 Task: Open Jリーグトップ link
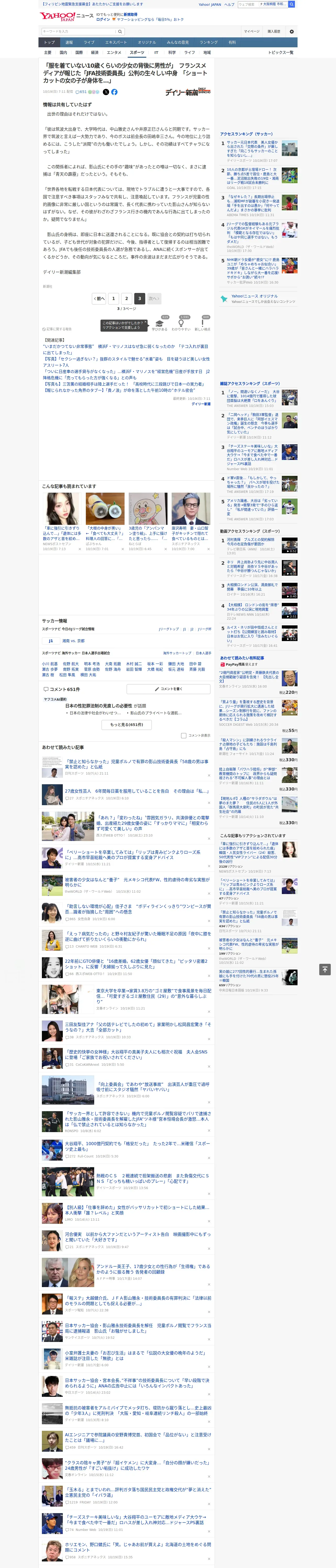[x=169, y=629]
